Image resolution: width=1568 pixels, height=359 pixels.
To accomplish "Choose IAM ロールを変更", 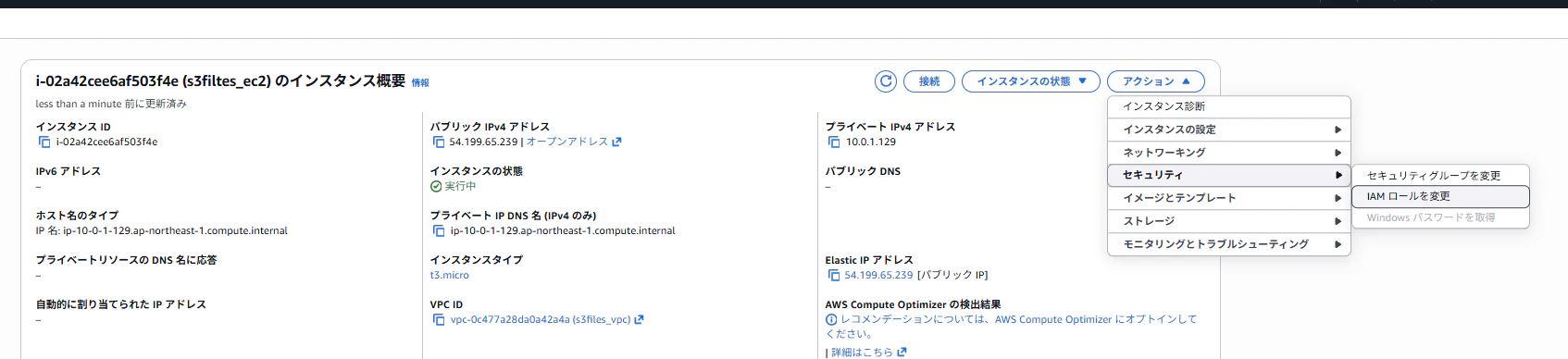I will point(1440,196).
